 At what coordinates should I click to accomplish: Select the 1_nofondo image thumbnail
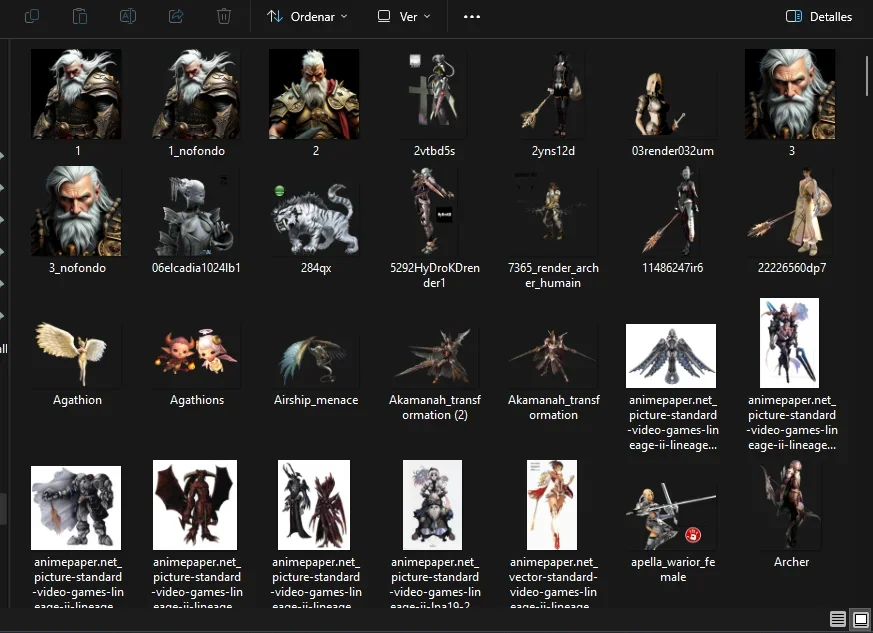click(x=196, y=94)
